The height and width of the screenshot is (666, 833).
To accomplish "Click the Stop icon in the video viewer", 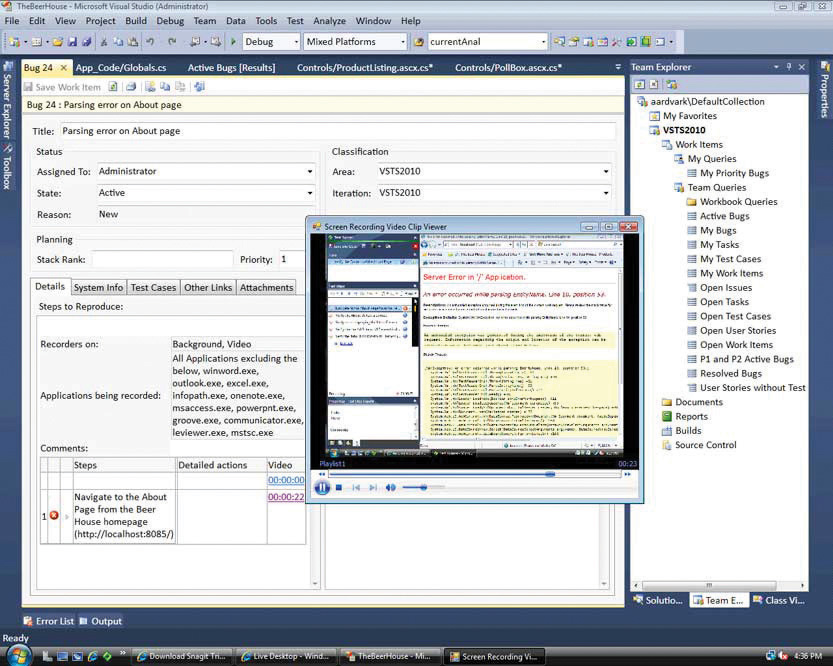I will tap(339, 487).
